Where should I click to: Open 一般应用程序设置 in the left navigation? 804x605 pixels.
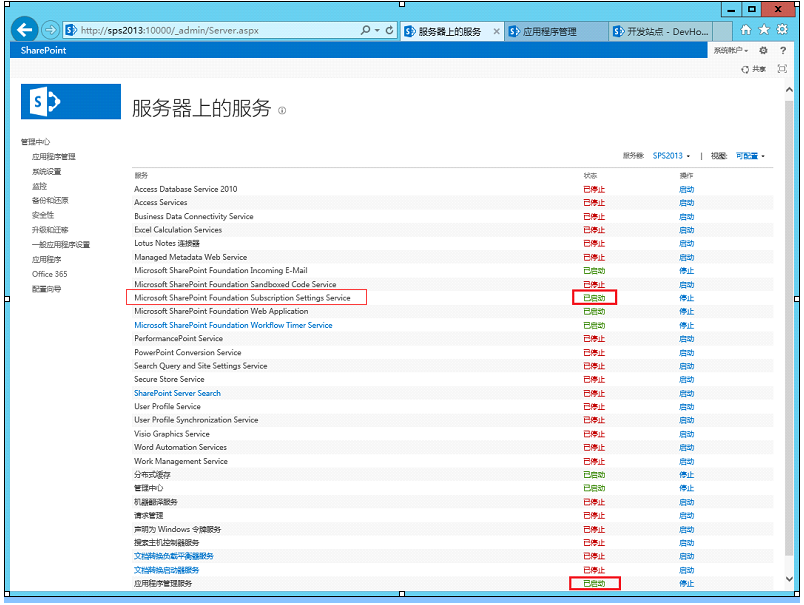[61, 245]
